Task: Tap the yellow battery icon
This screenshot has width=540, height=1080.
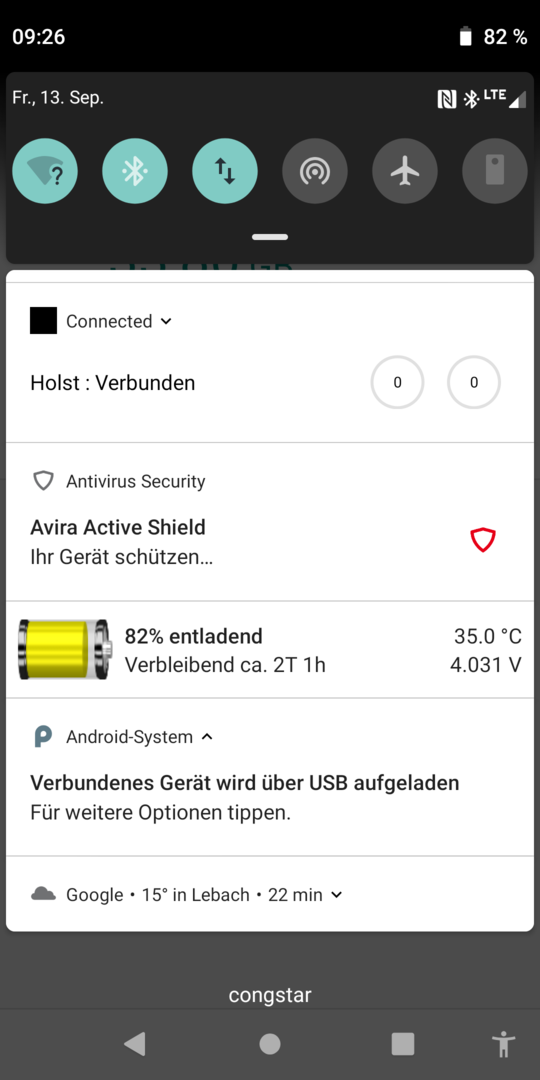Action: [x=64, y=650]
